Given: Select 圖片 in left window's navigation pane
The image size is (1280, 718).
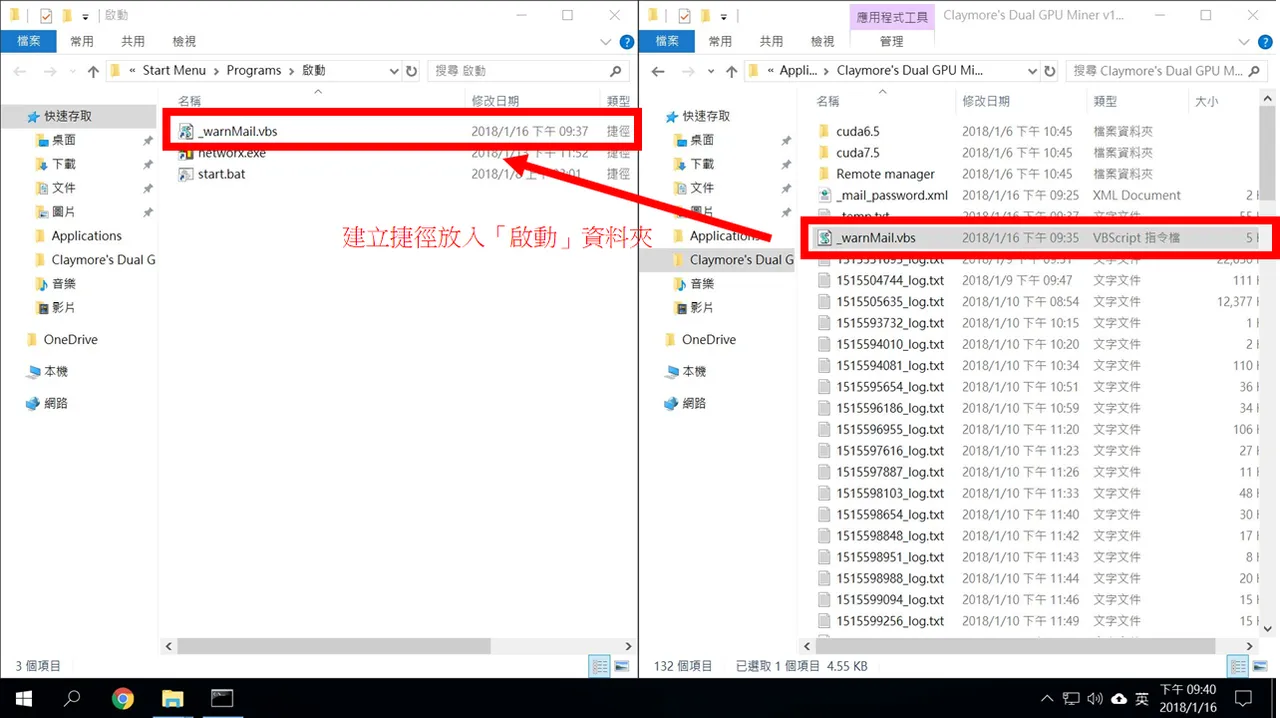Looking at the screenshot, I should click(x=63, y=212).
